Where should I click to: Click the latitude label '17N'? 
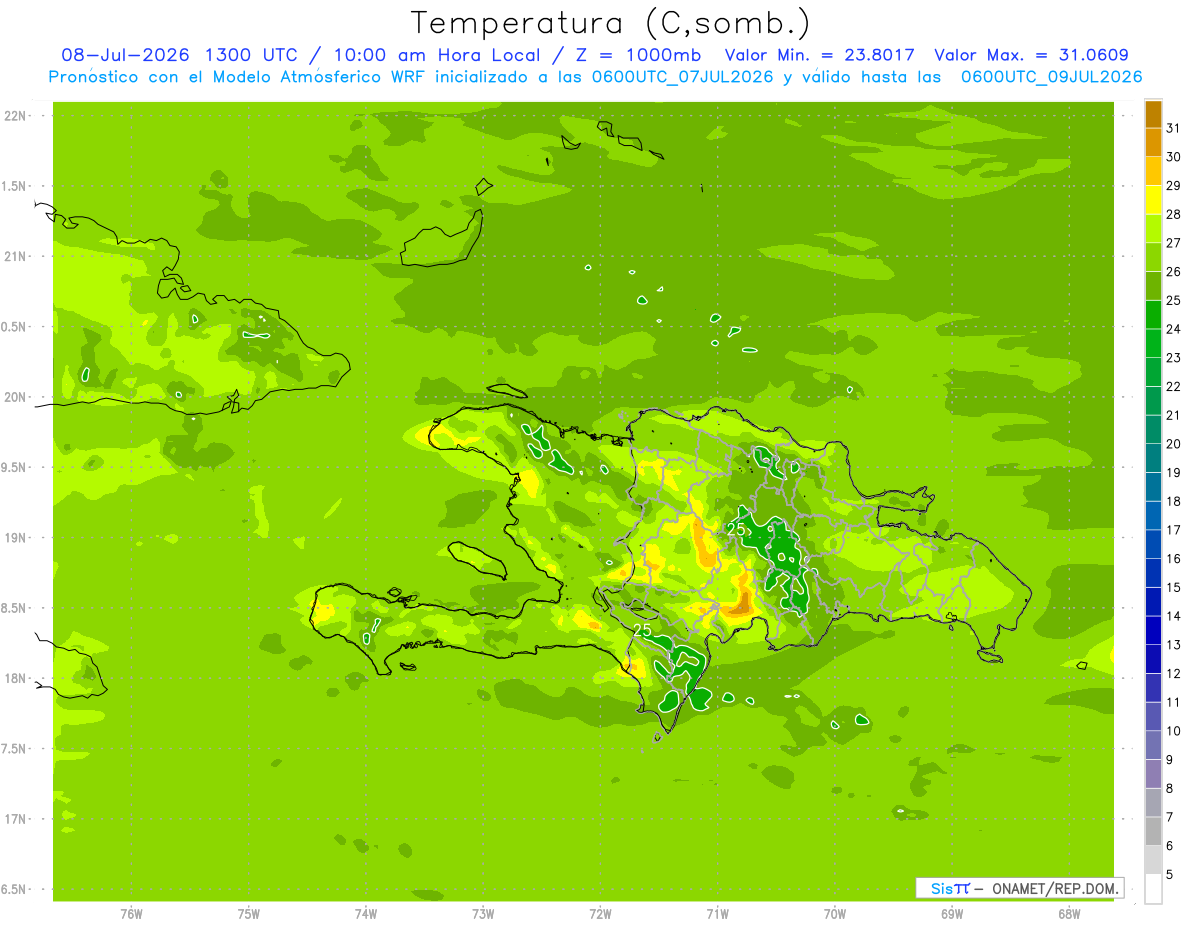pyautogui.click(x=15, y=819)
